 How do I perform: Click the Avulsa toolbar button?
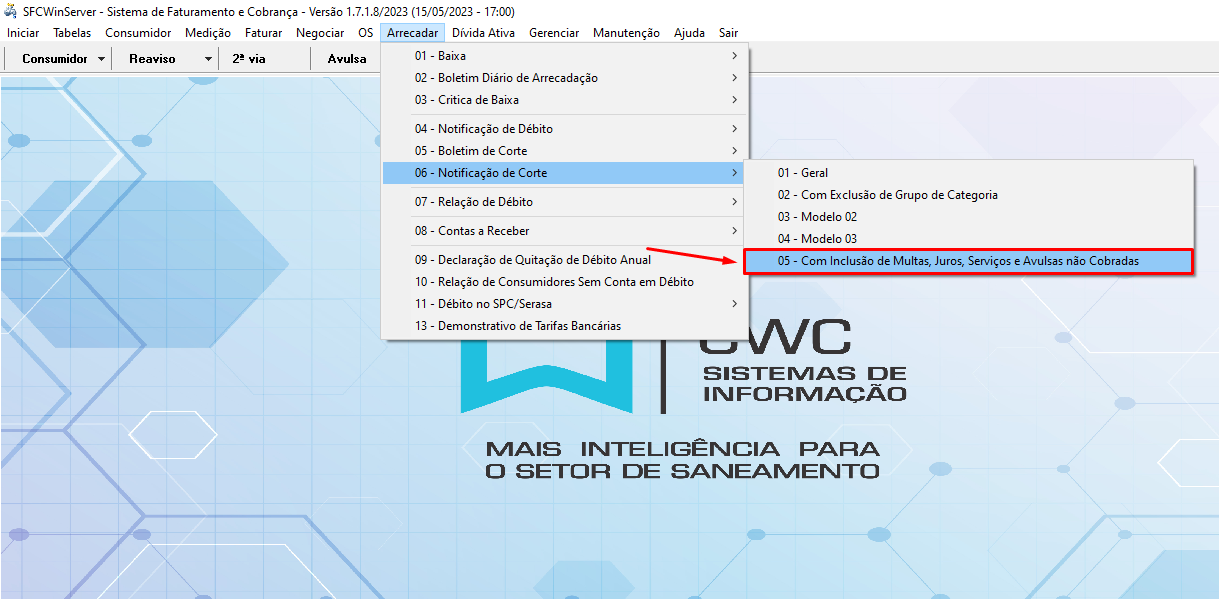pyautogui.click(x=347, y=59)
